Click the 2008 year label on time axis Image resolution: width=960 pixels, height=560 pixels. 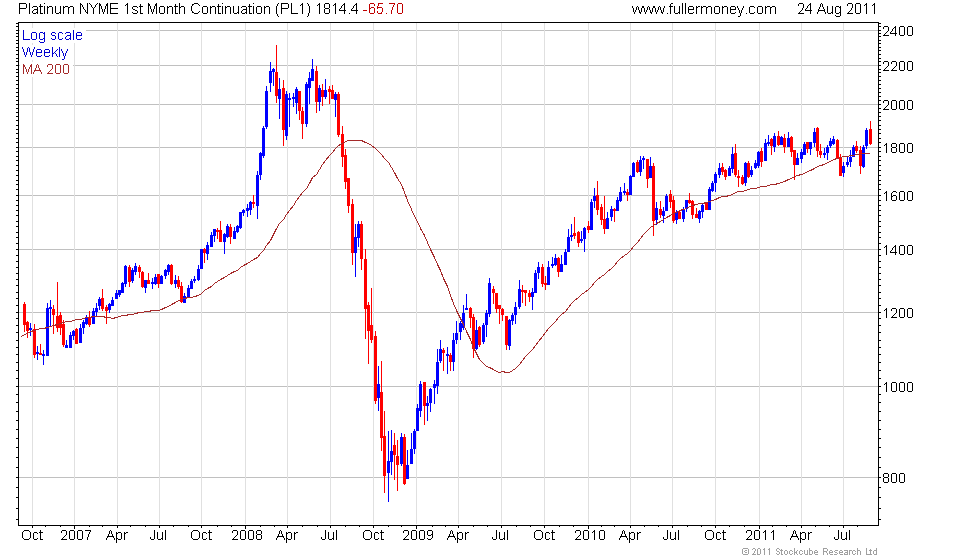[x=247, y=535]
